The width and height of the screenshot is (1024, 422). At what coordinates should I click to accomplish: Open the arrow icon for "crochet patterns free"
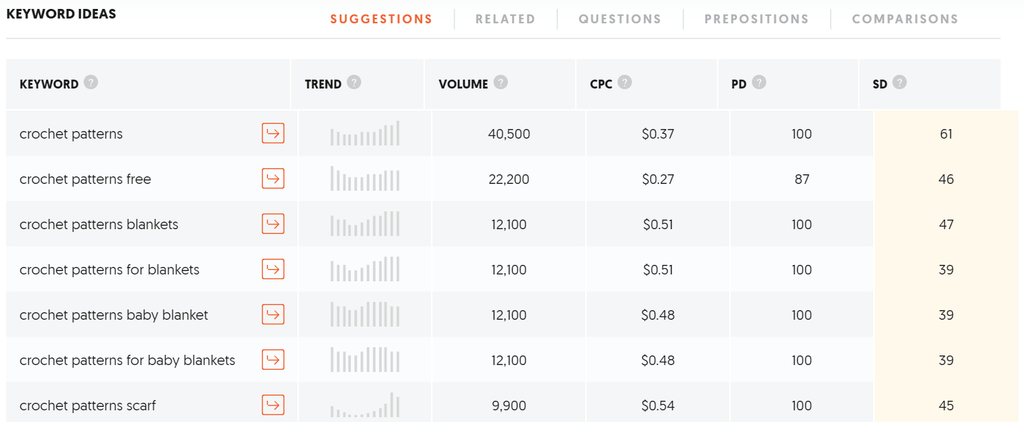click(x=273, y=179)
